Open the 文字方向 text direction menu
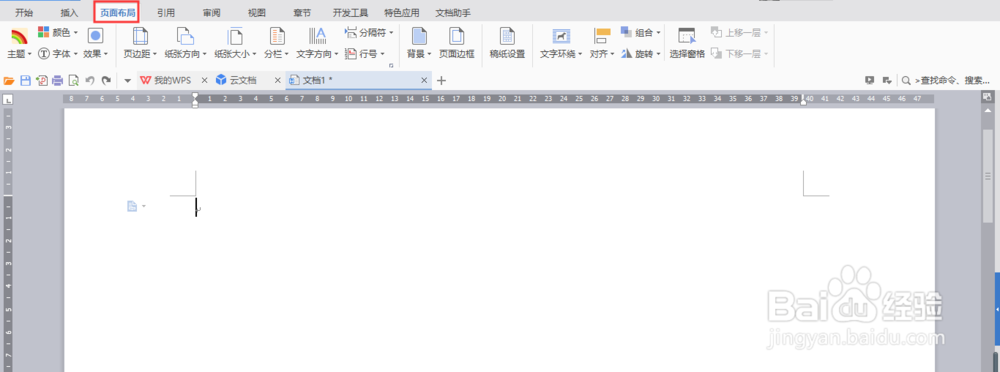The width and height of the screenshot is (1000, 372). click(x=318, y=43)
